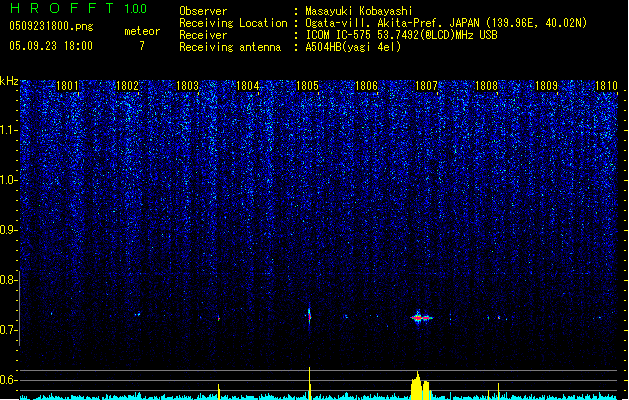Click the 1808 time marker
This screenshot has height=400, width=629.
486,86
